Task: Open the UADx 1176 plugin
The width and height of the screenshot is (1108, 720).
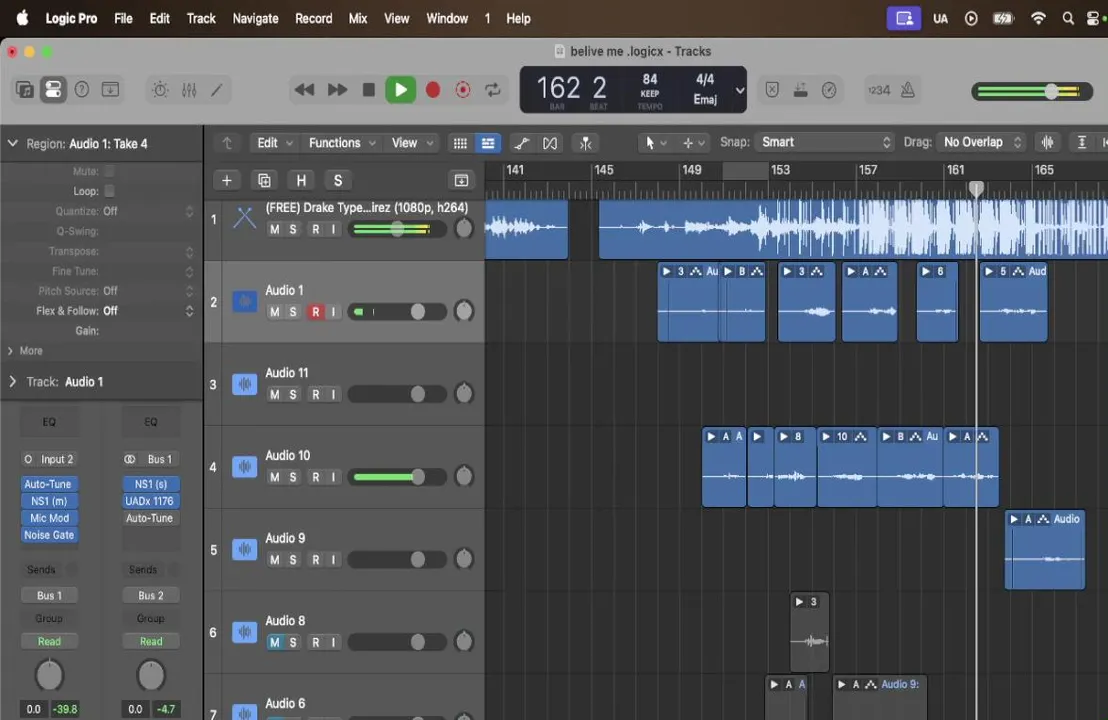Action: coord(150,501)
